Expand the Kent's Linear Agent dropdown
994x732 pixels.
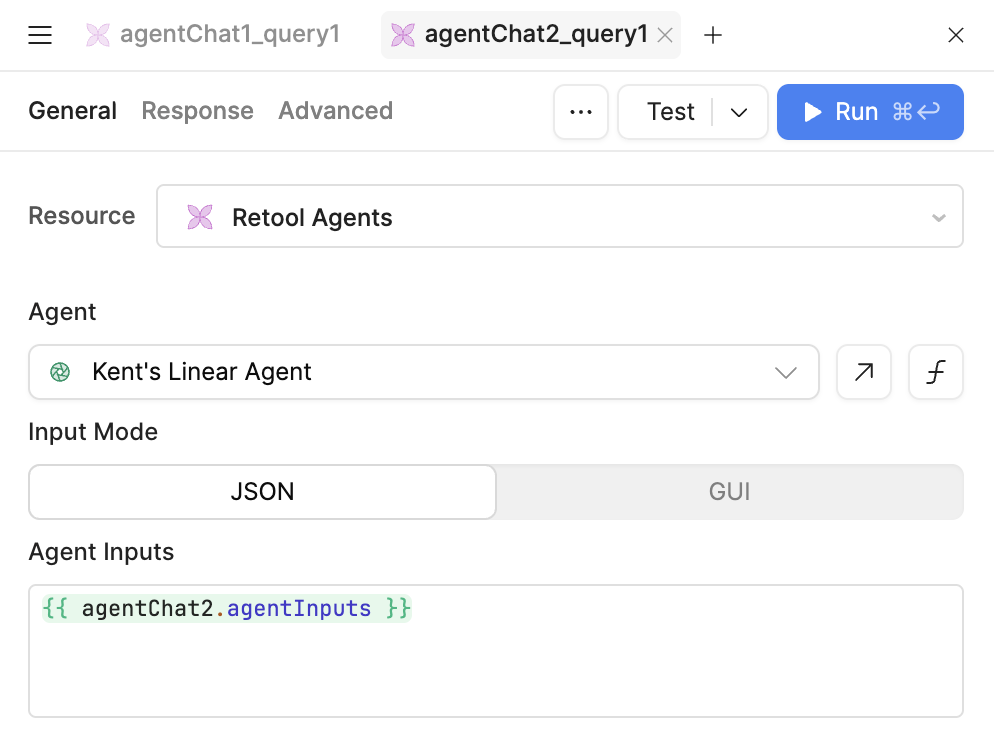424,372
